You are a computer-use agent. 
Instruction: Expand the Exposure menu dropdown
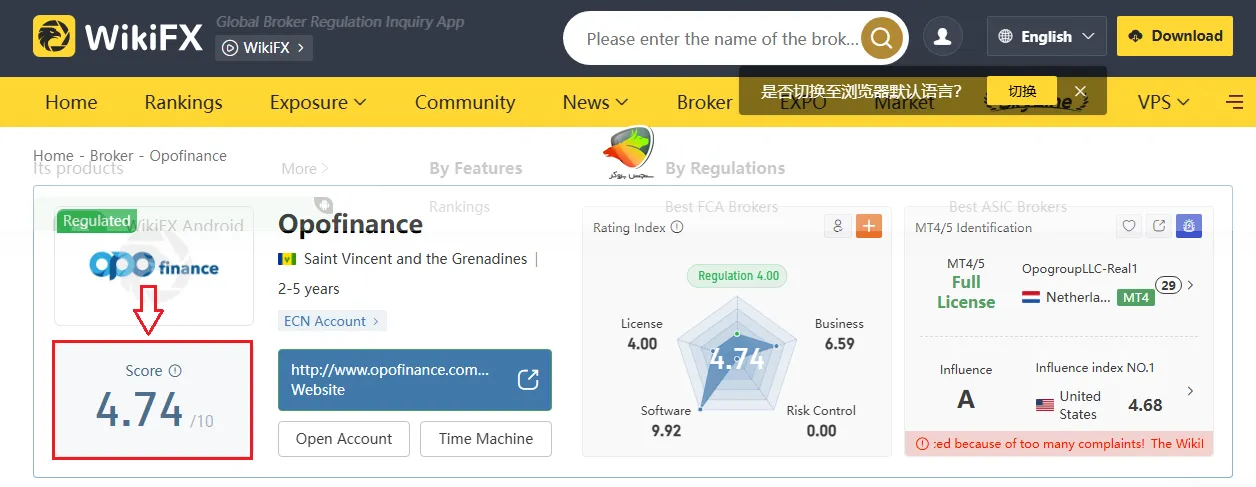[x=318, y=102]
